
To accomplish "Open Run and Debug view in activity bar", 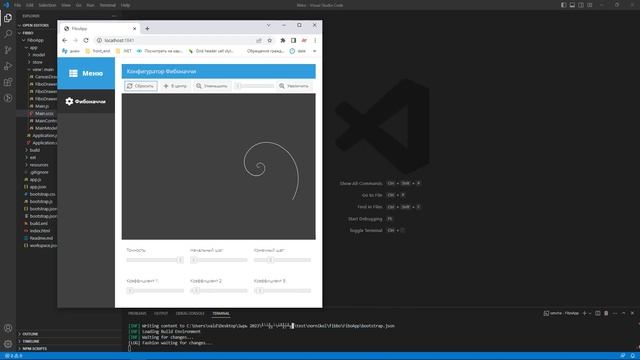I will [8, 66].
